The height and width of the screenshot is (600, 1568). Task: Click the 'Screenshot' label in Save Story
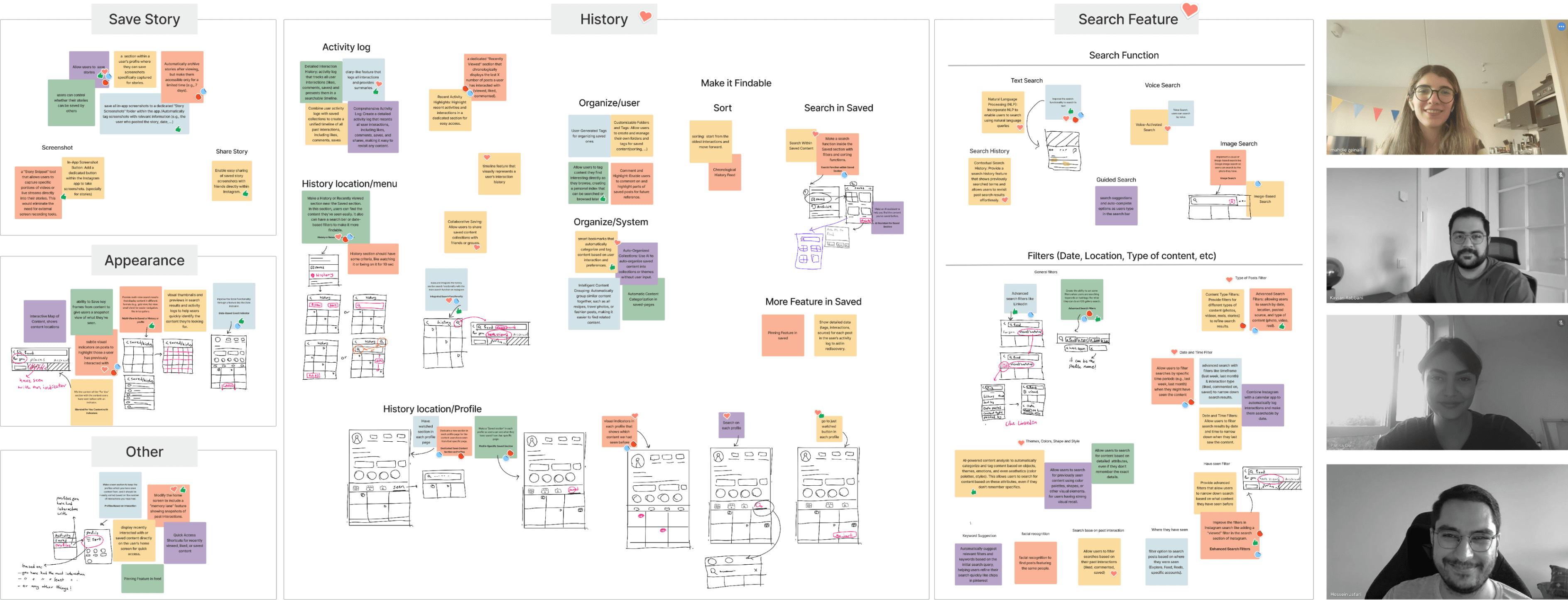tap(56, 148)
